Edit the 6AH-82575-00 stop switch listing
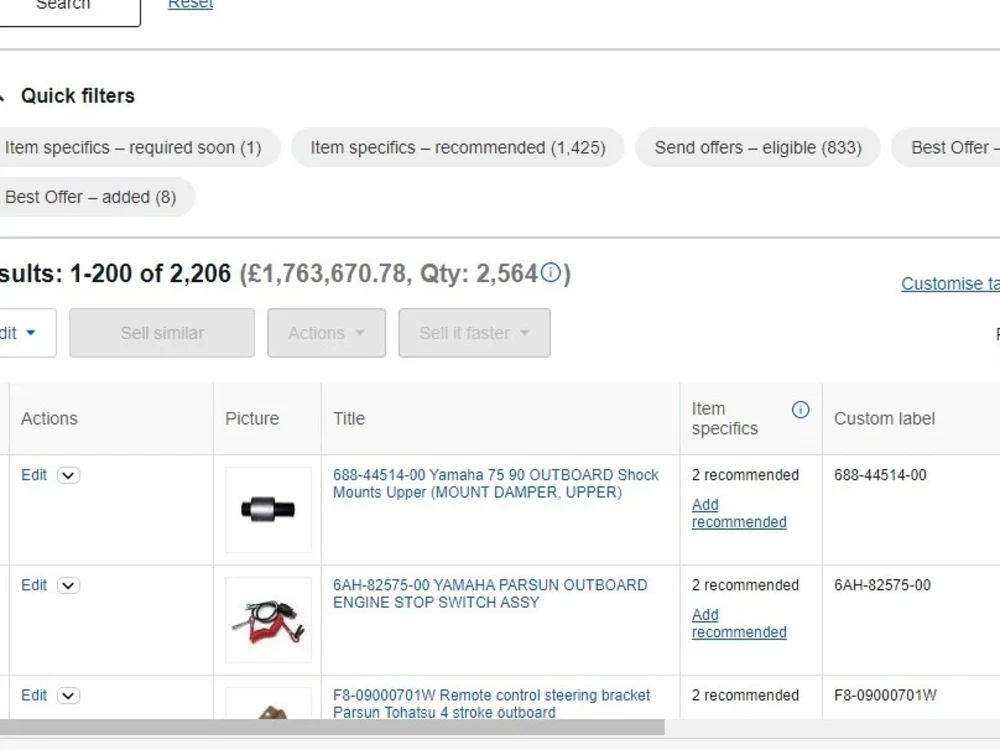This screenshot has height=750, width=1000. point(34,585)
